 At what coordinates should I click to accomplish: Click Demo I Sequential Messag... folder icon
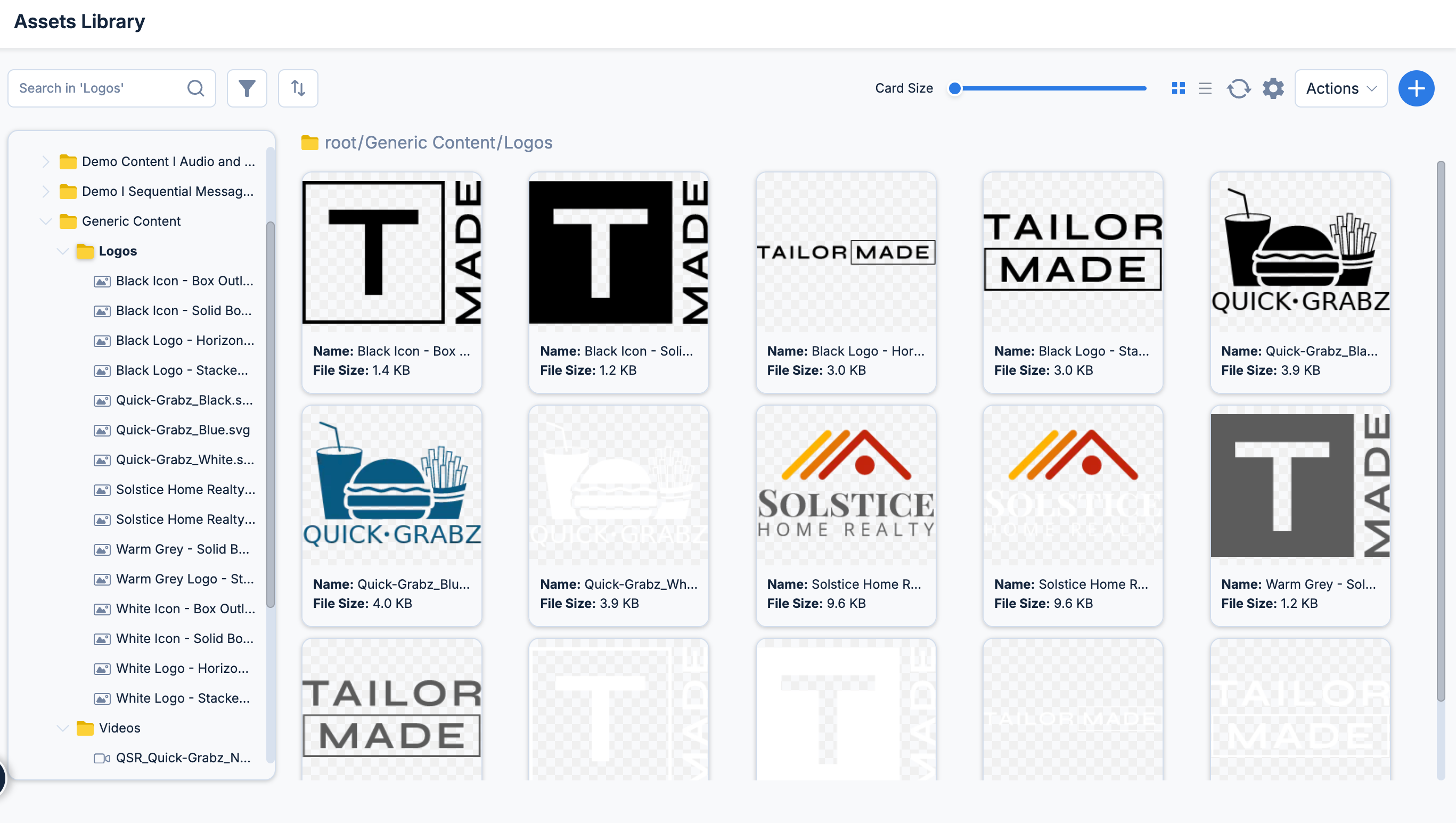(x=68, y=192)
